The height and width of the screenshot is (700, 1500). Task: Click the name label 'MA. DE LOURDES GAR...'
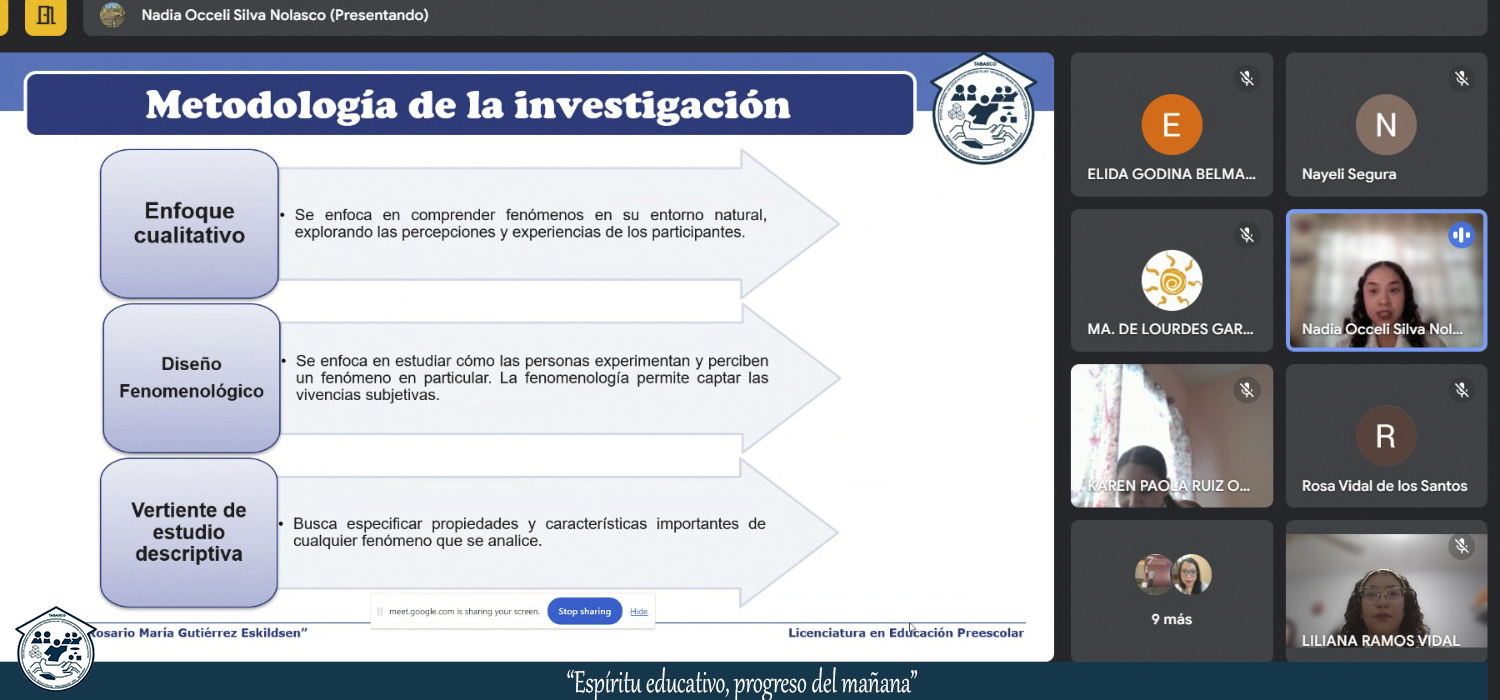click(x=1170, y=329)
